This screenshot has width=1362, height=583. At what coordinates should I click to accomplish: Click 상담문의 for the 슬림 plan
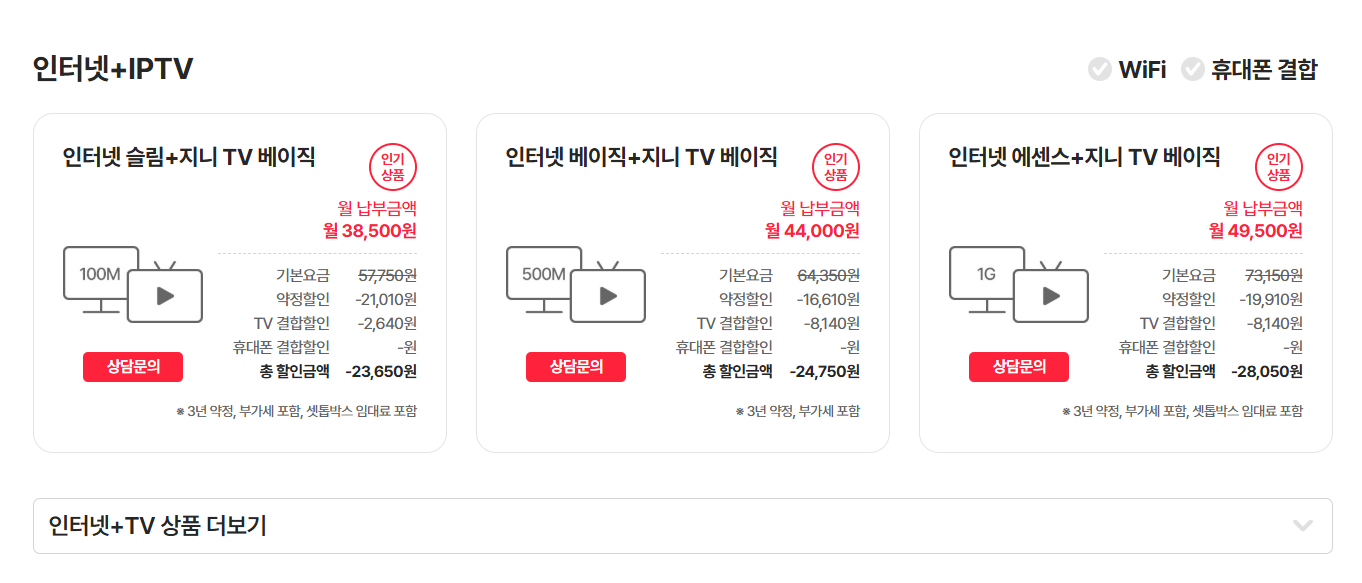[133, 367]
